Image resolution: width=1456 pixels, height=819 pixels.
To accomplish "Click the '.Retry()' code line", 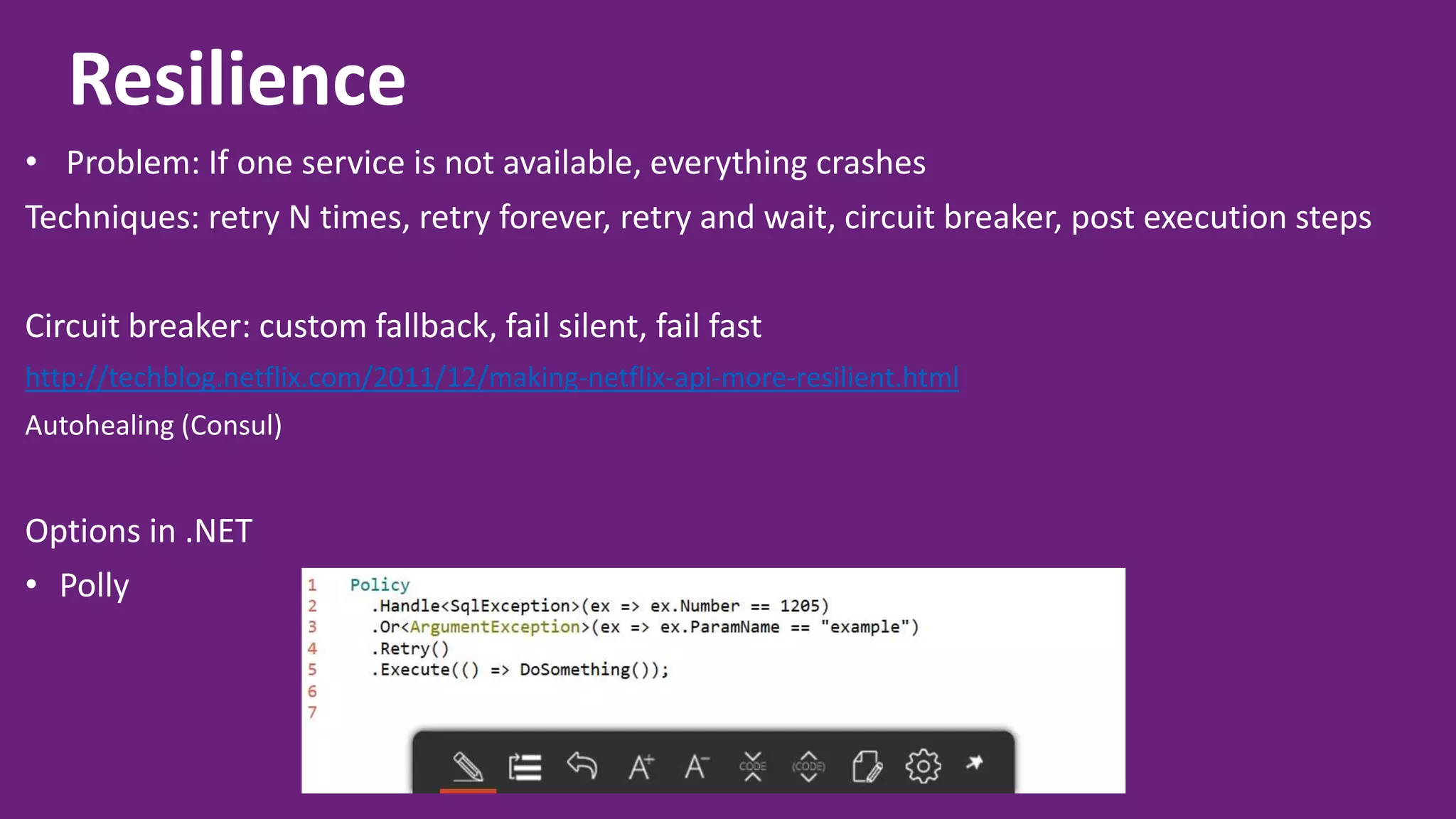I will [x=410, y=648].
